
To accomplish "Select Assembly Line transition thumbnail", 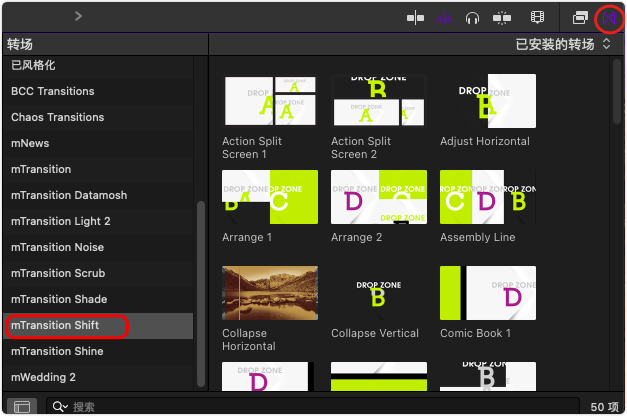I will click(488, 197).
